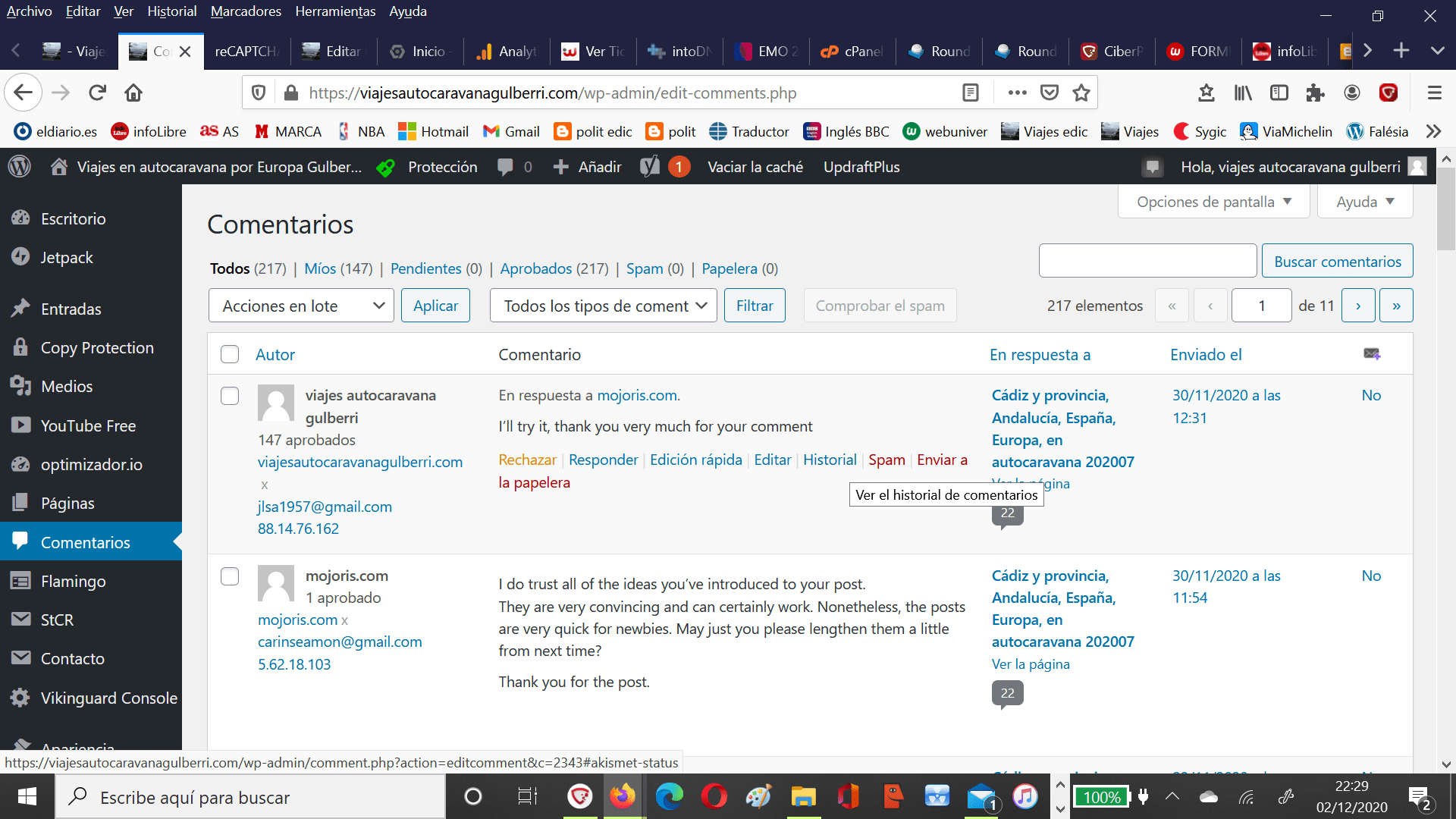Save page to Pocket
1456x819 pixels.
[x=1050, y=93]
